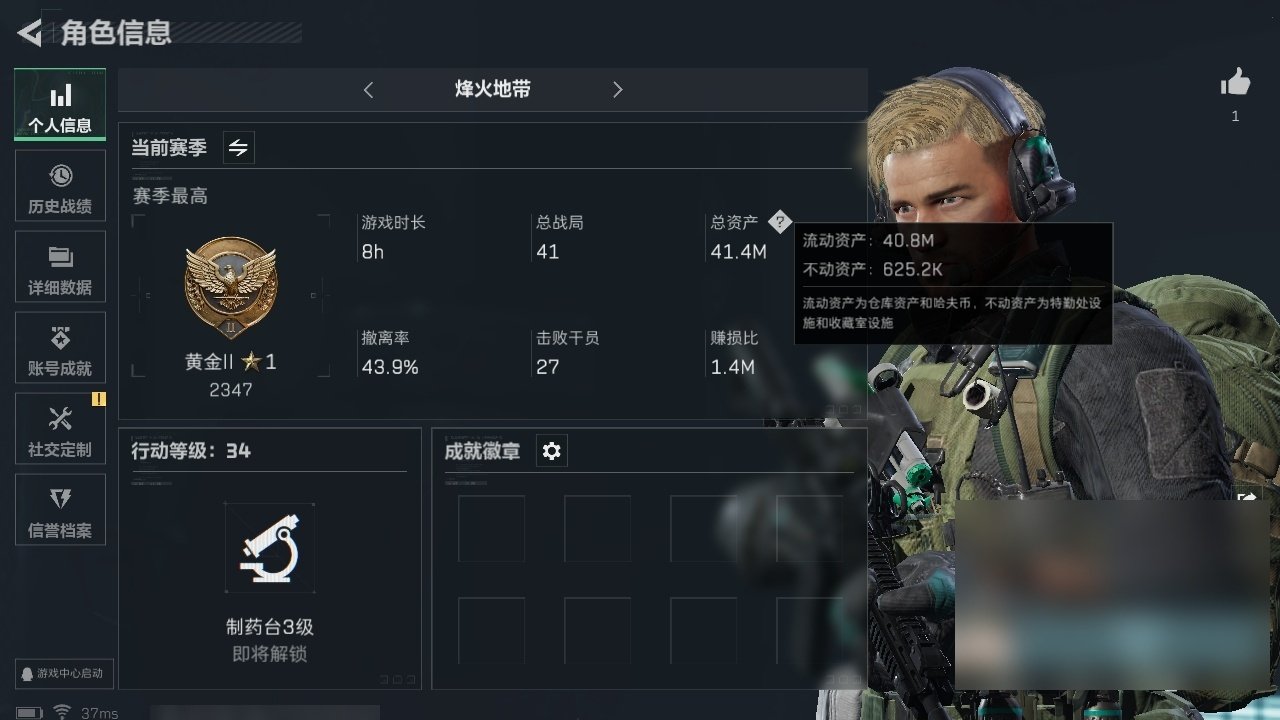Switch to previous mode with left chevron
Image resolution: width=1280 pixels, height=720 pixels.
click(368, 90)
